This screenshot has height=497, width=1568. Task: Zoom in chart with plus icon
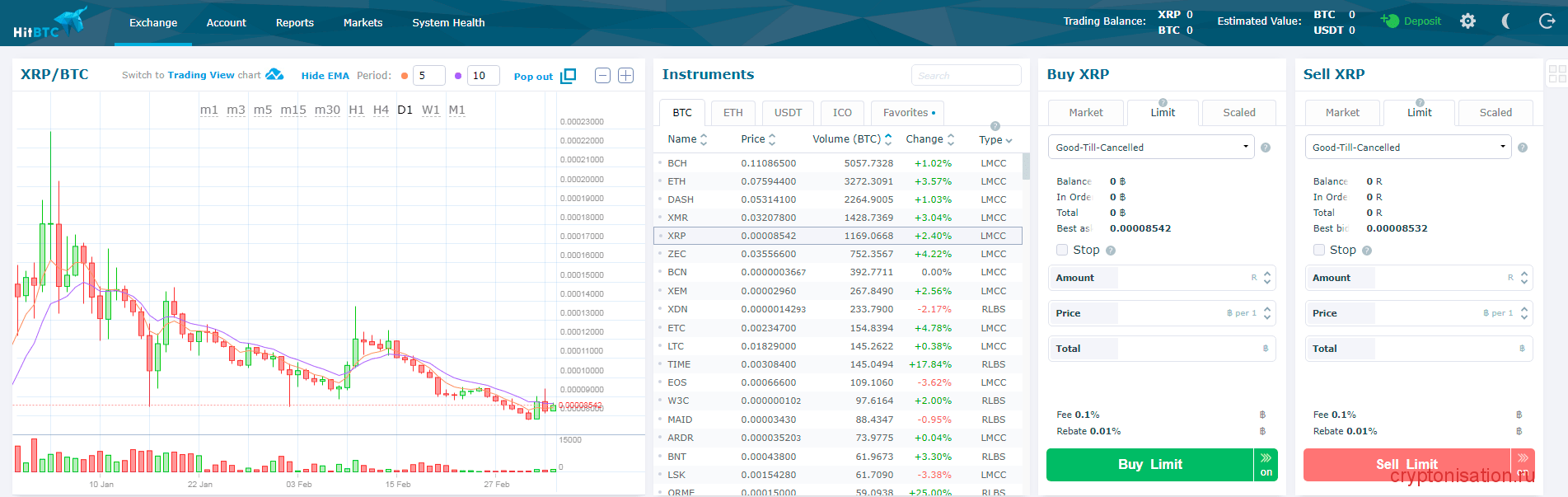pos(626,76)
